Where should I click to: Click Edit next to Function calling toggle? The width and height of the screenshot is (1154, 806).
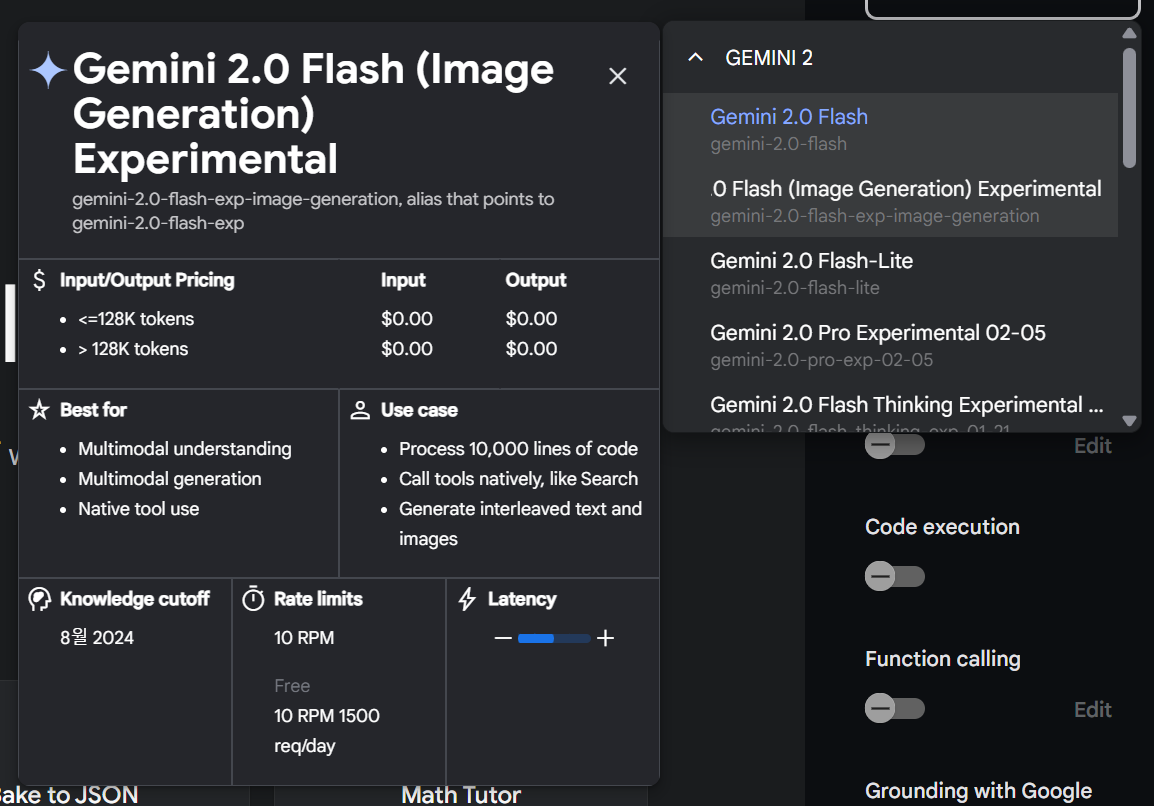pyautogui.click(x=1092, y=710)
